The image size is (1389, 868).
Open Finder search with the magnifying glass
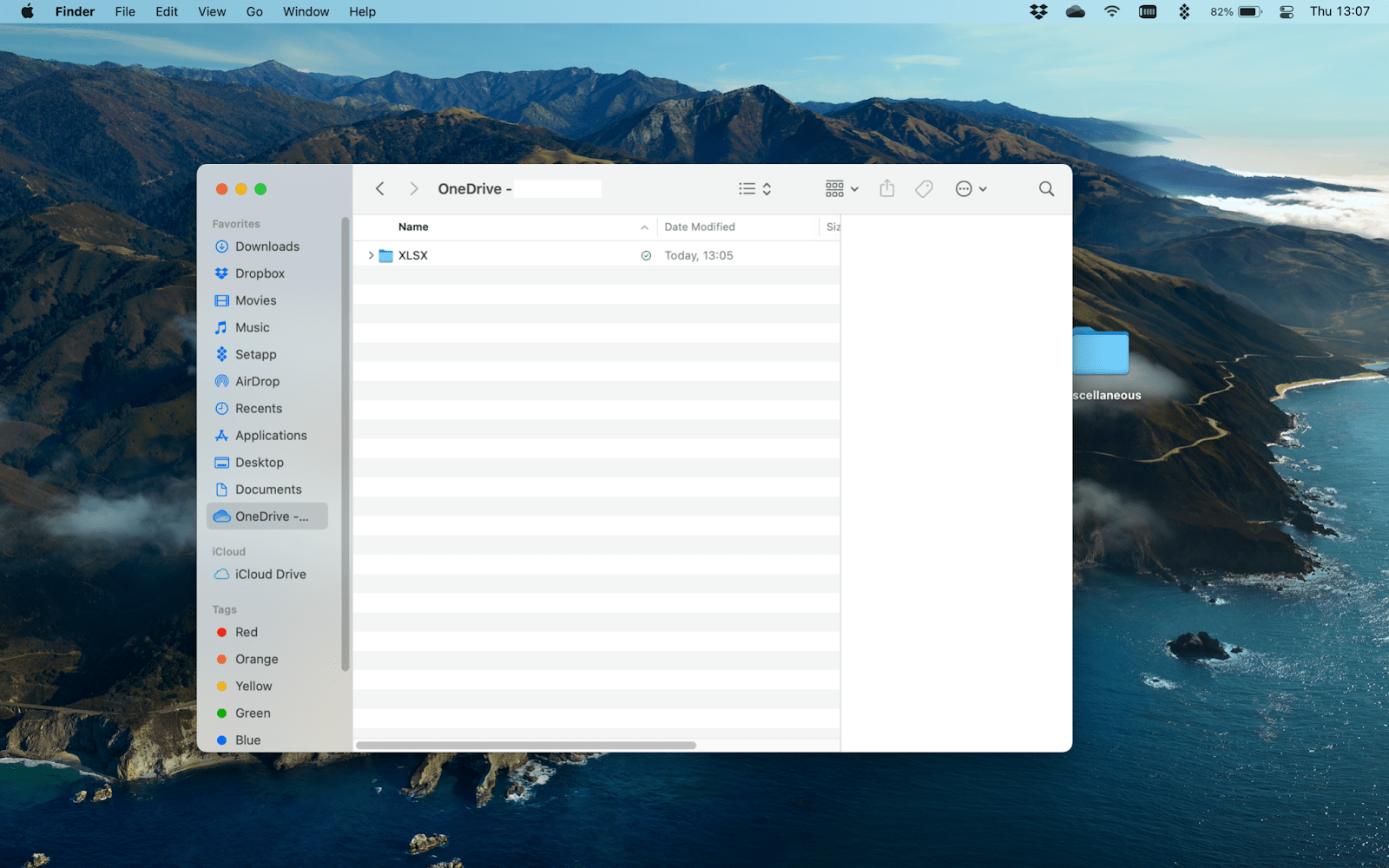(1046, 188)
